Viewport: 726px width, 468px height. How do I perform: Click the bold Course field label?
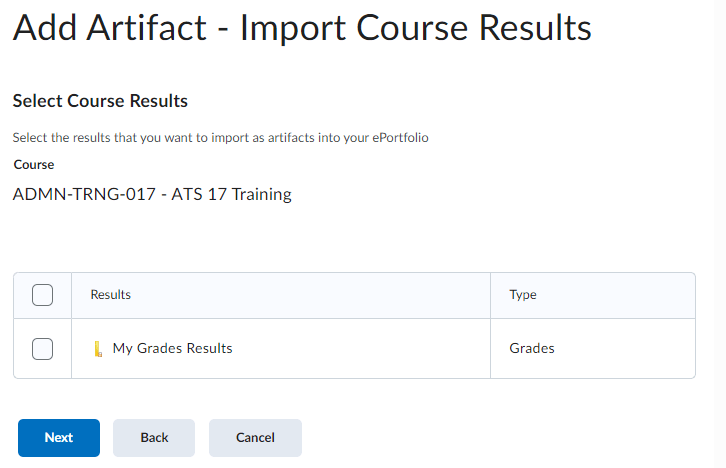(x=34, y=164)
